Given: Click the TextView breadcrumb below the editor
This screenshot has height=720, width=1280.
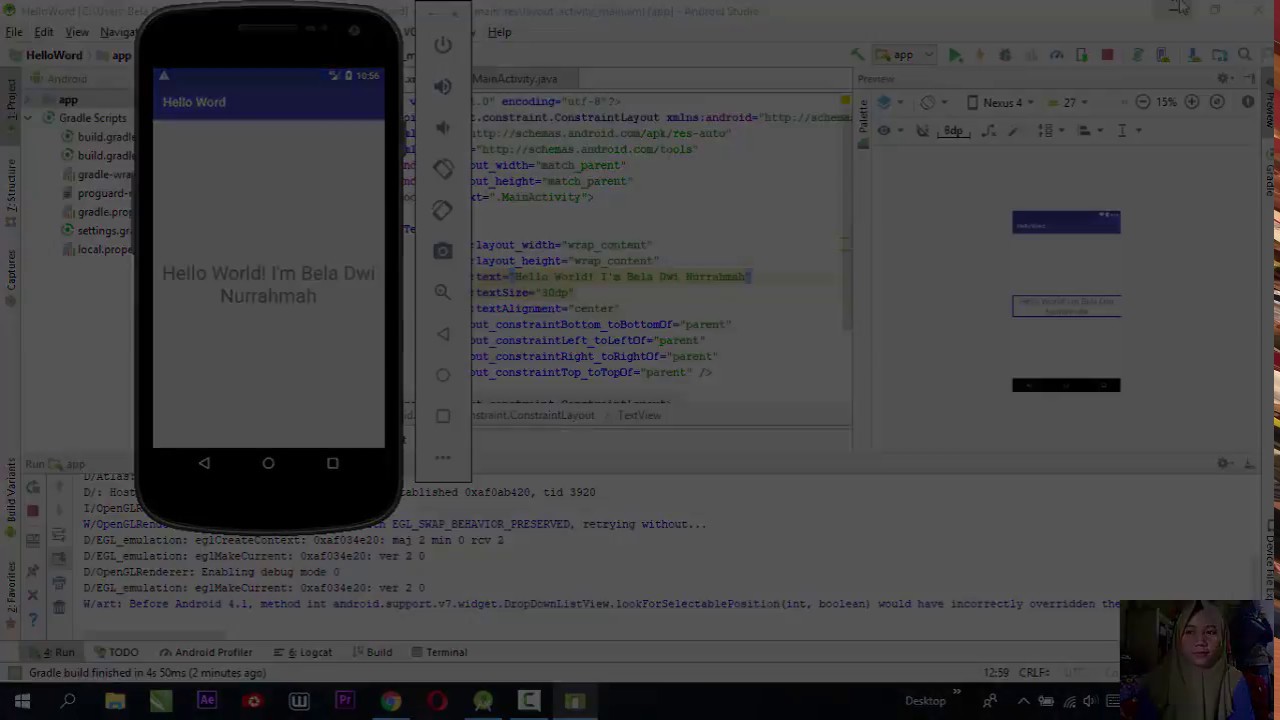Looking at the screenshot, I should coord(639,416).
